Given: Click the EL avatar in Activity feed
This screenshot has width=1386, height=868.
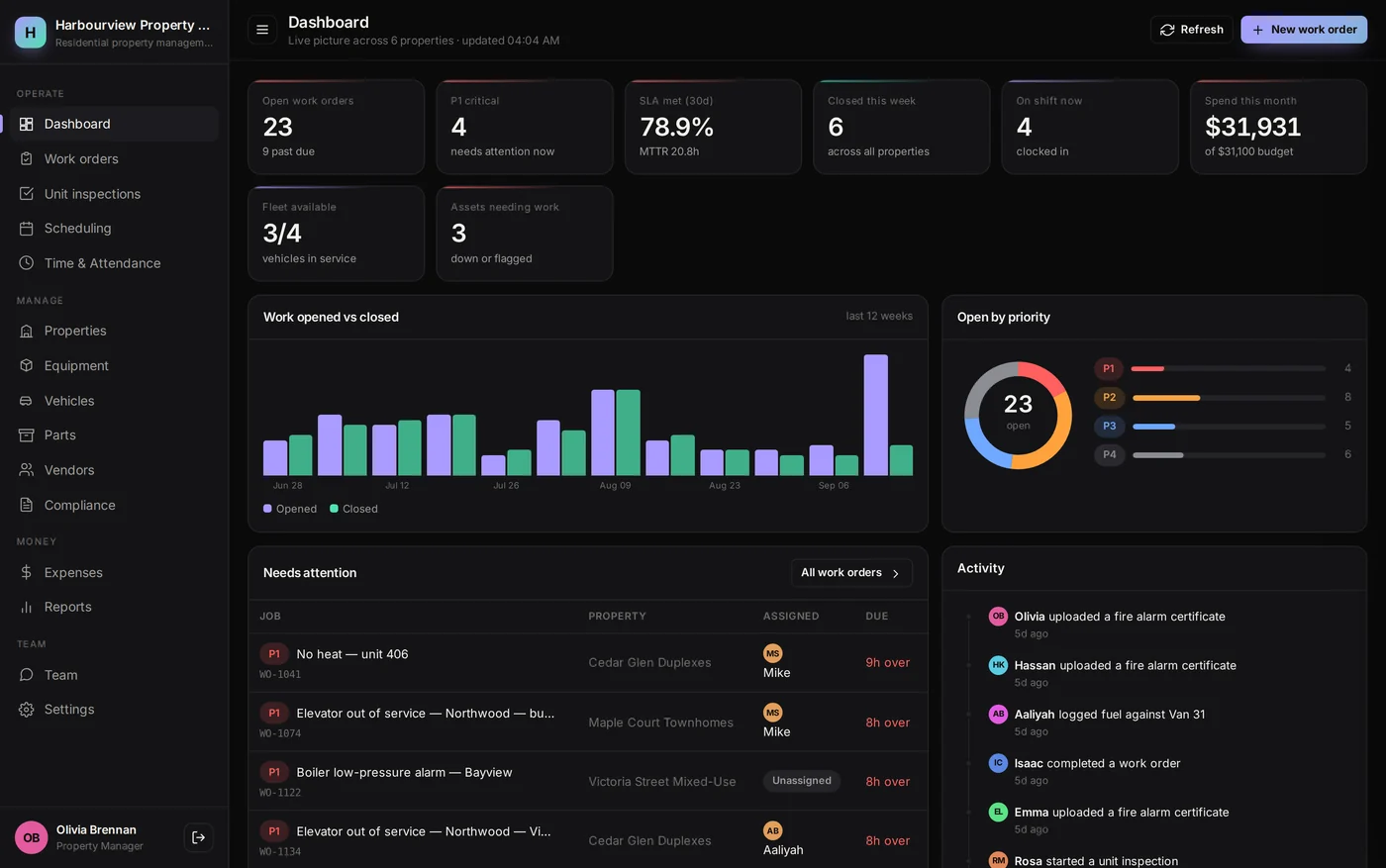Looking at the screenshot, I should click(x=998, y=812).
